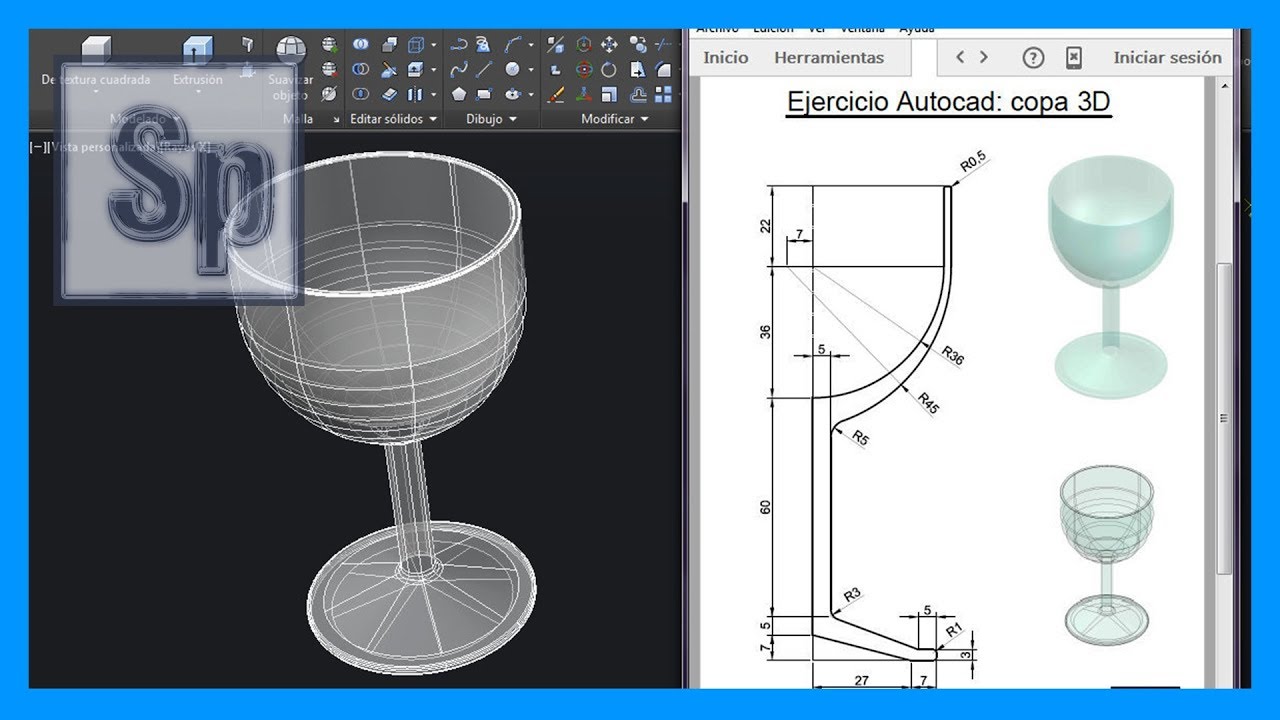This screenshot has height=720, width=1280.
Task: Click the Ejercicio Autocad: copa 3D title
Action: coord(948,102)
